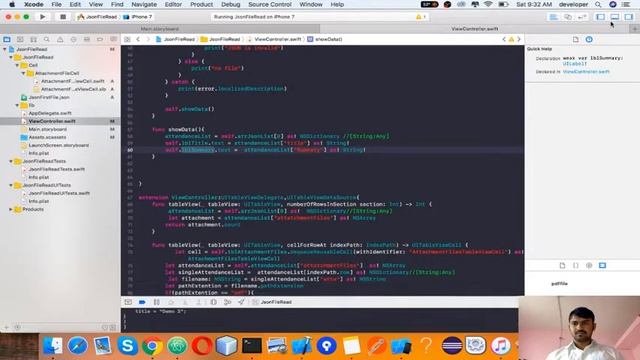Add a new editor tab
Screen dimensions: 640x360
click(635, 29)
